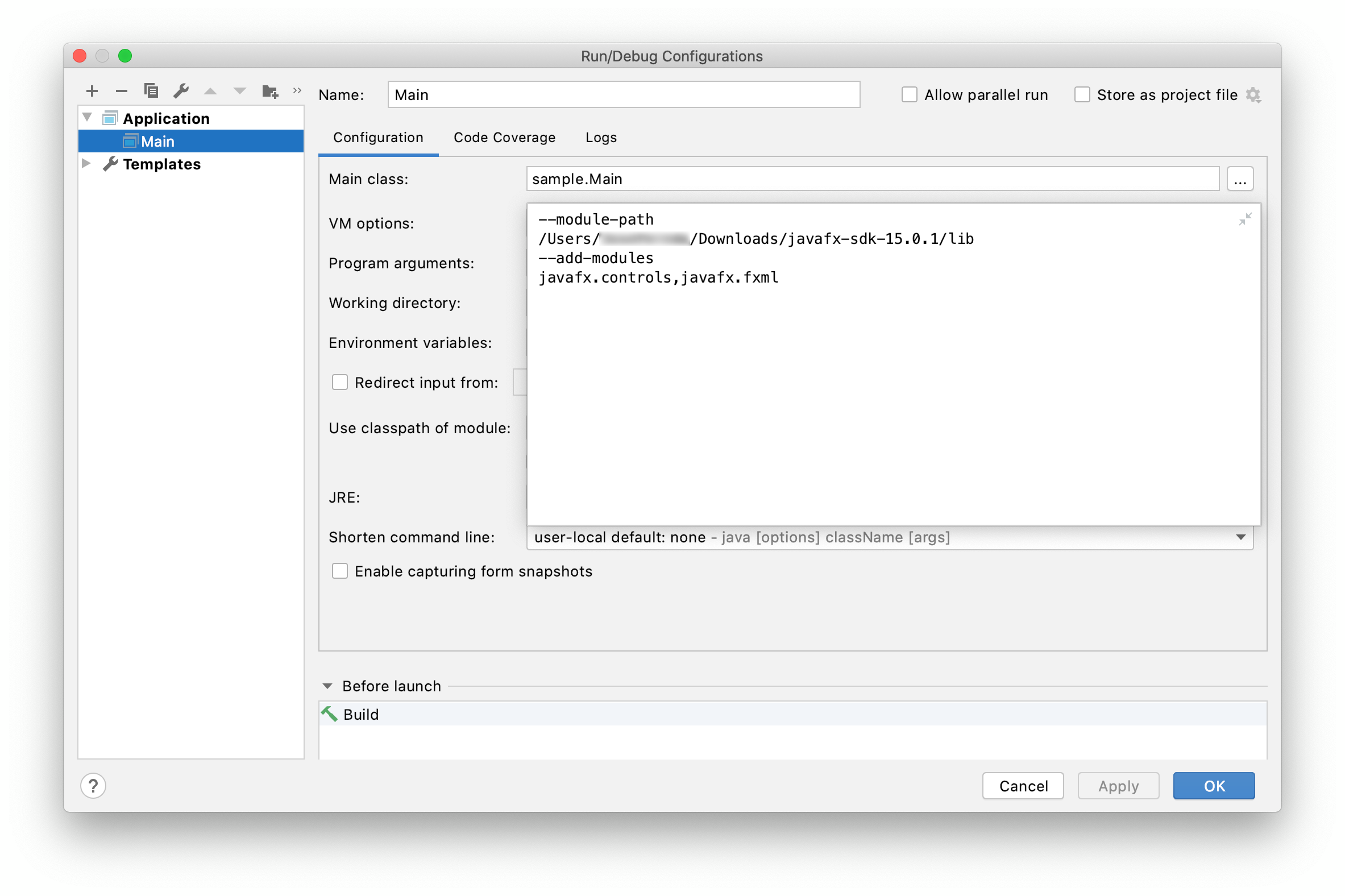Viewport: 1345px width, 896px height.
Task: Check the Store as project file option
Action: [x=1082, y=95]
